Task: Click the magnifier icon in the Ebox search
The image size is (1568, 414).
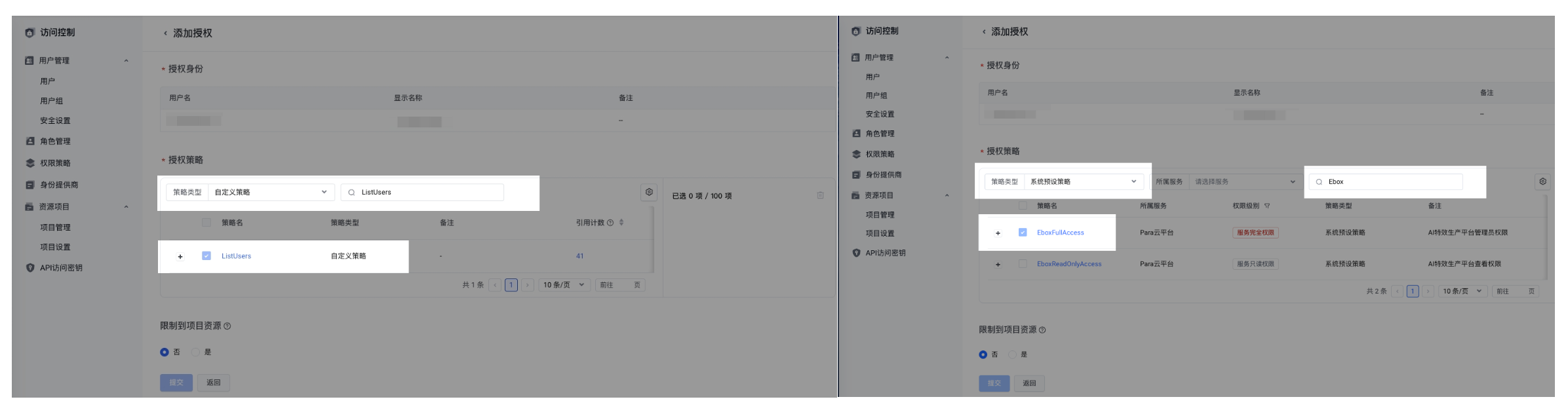Action: [1319, 182]
